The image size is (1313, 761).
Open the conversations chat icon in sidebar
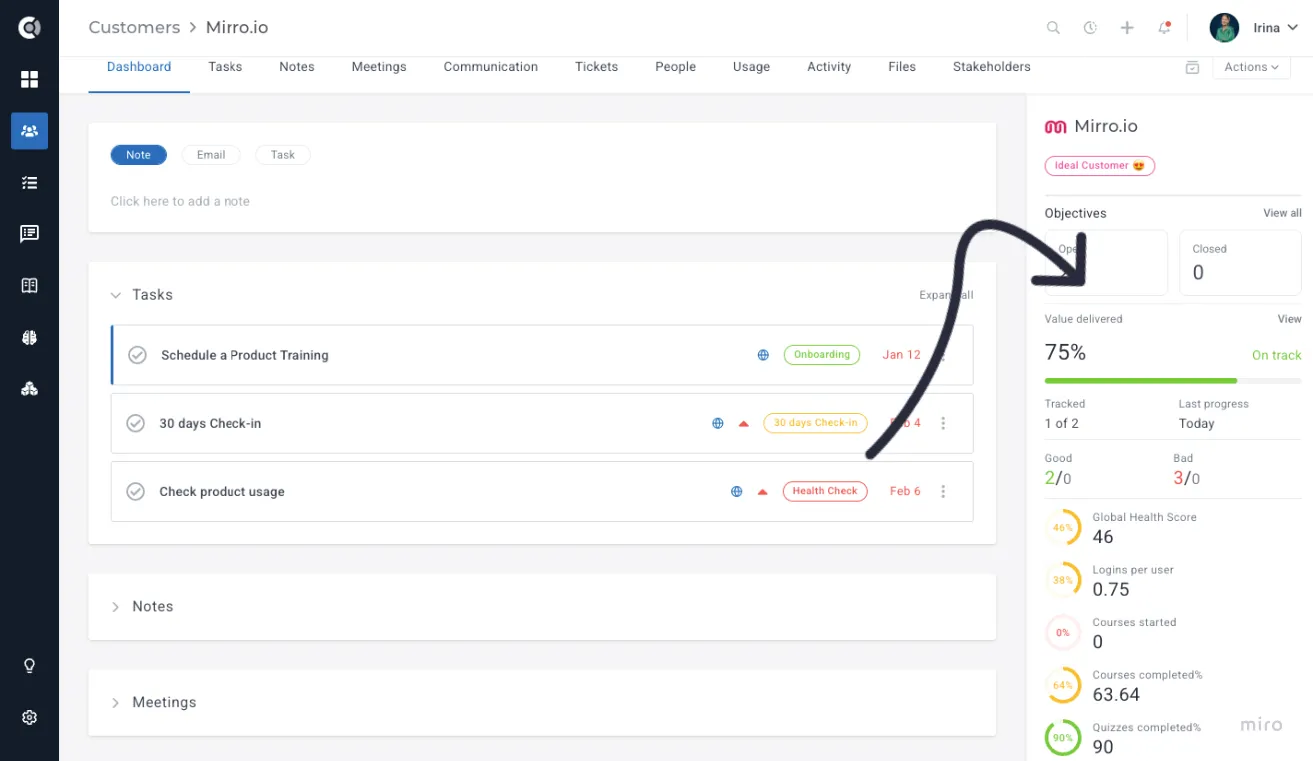pos(29,234)
